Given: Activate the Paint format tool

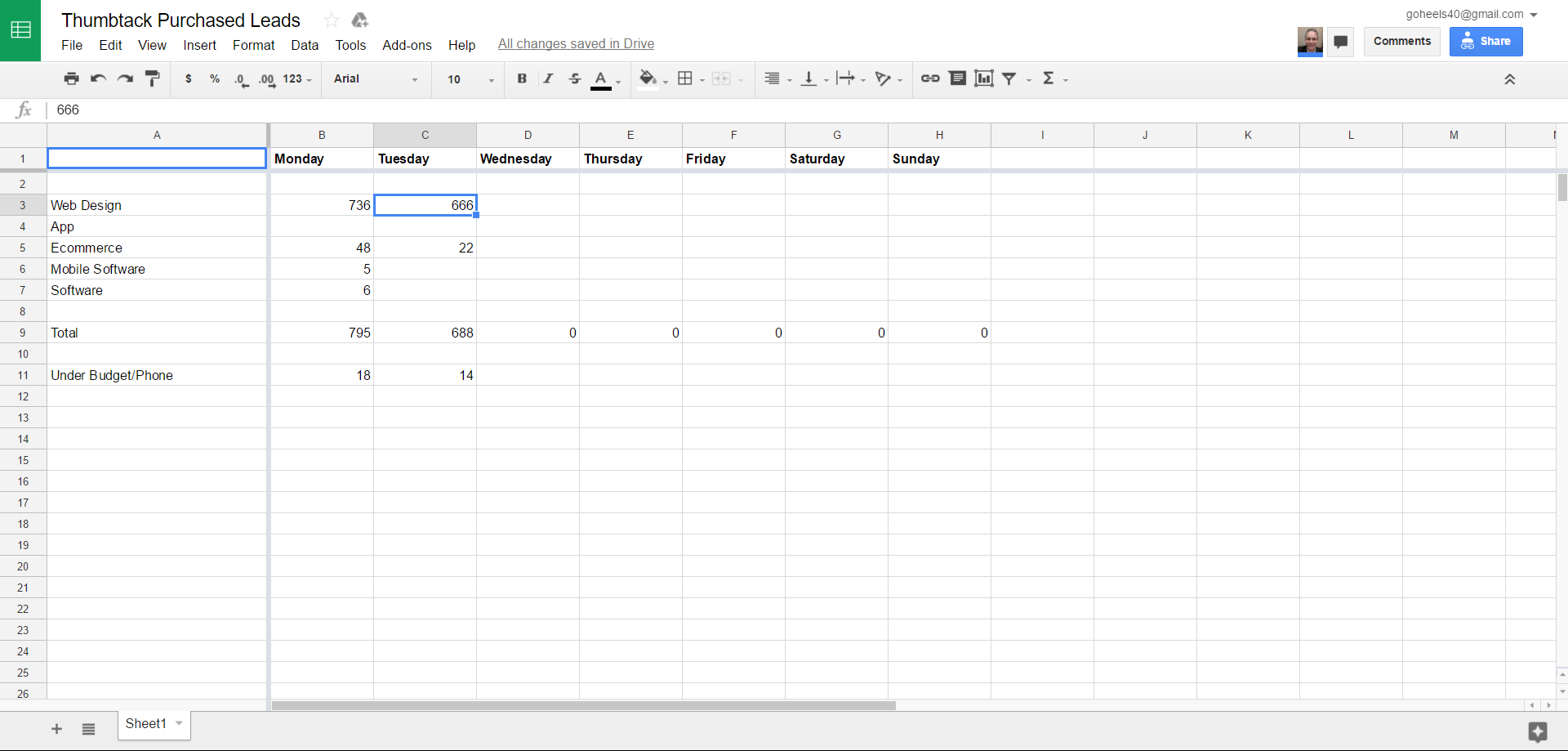Looking at the screenshot, I should (x=152, y=78).
